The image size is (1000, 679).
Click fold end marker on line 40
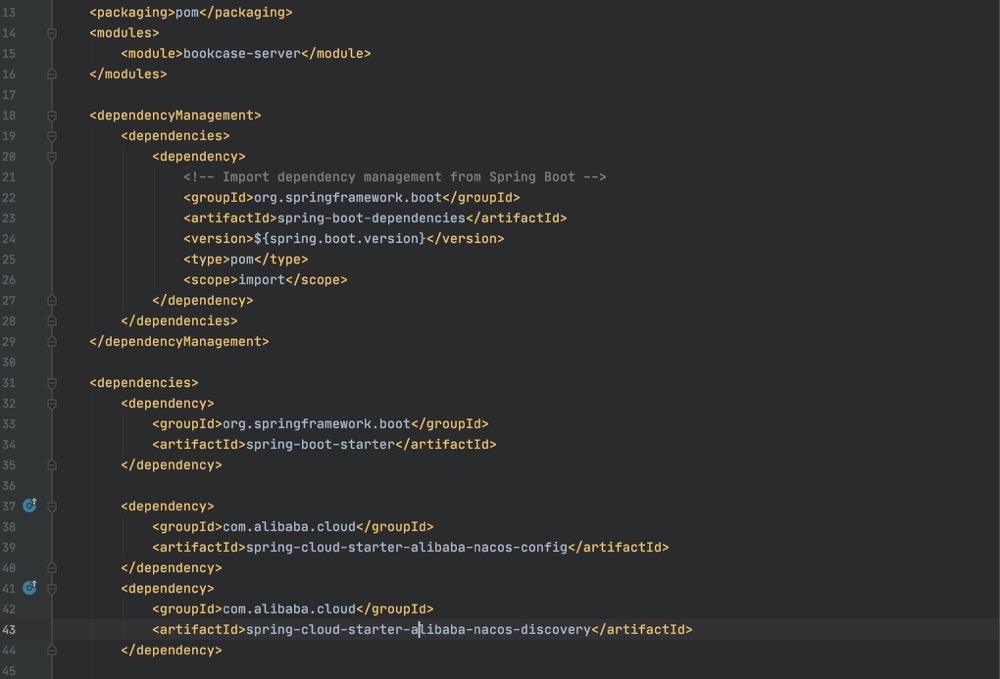tap(52, 567)
